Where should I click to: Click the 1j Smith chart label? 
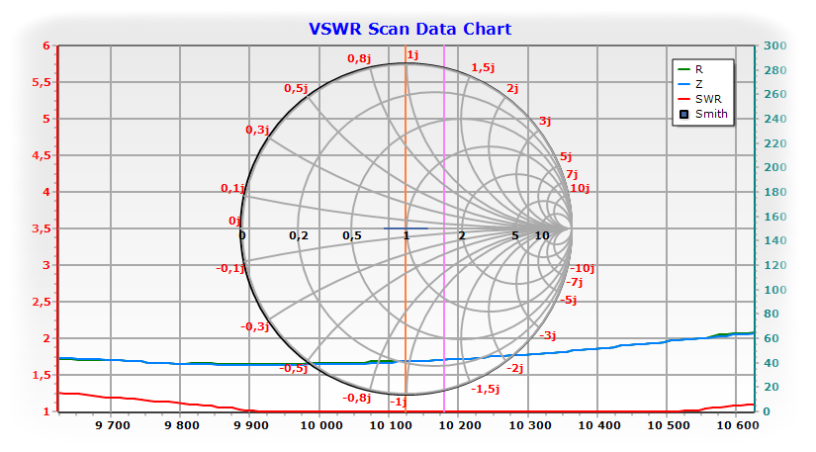[413, 55]
